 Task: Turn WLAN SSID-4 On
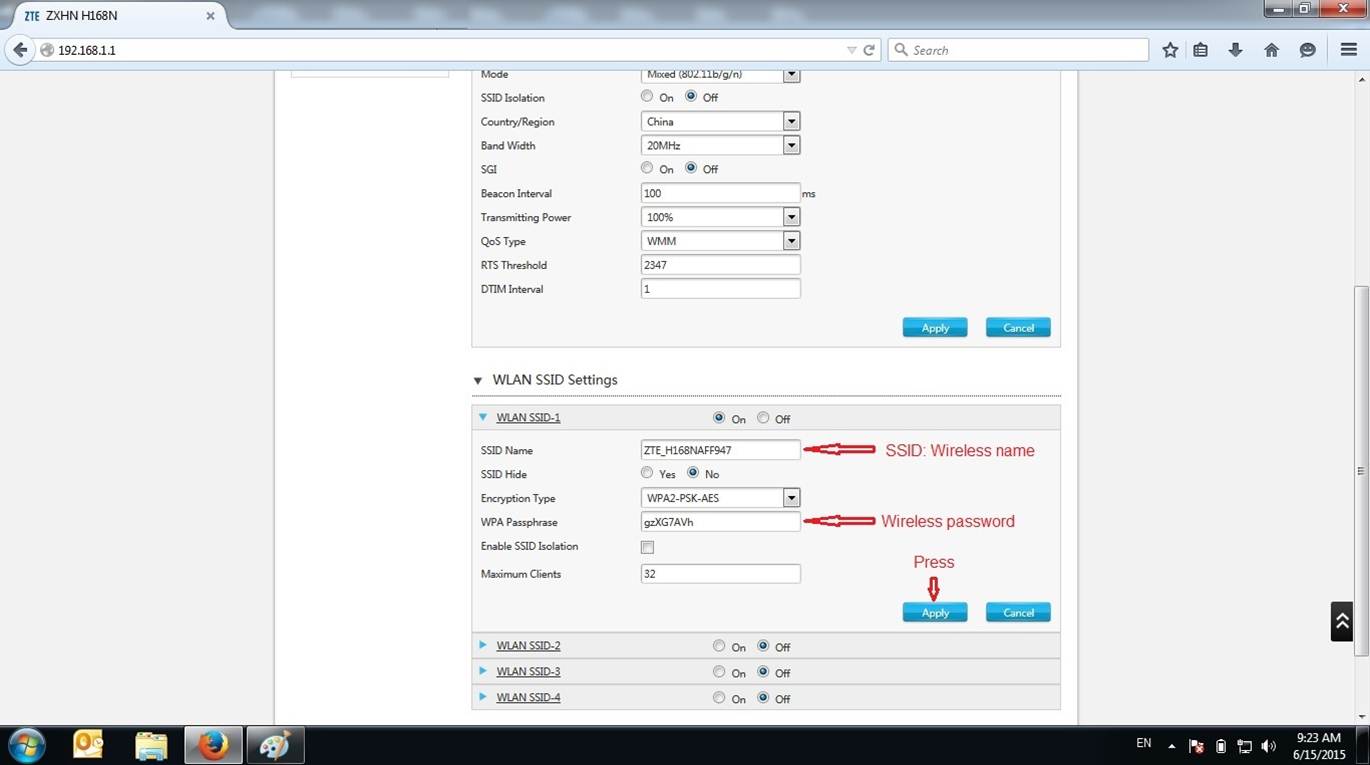719,698
